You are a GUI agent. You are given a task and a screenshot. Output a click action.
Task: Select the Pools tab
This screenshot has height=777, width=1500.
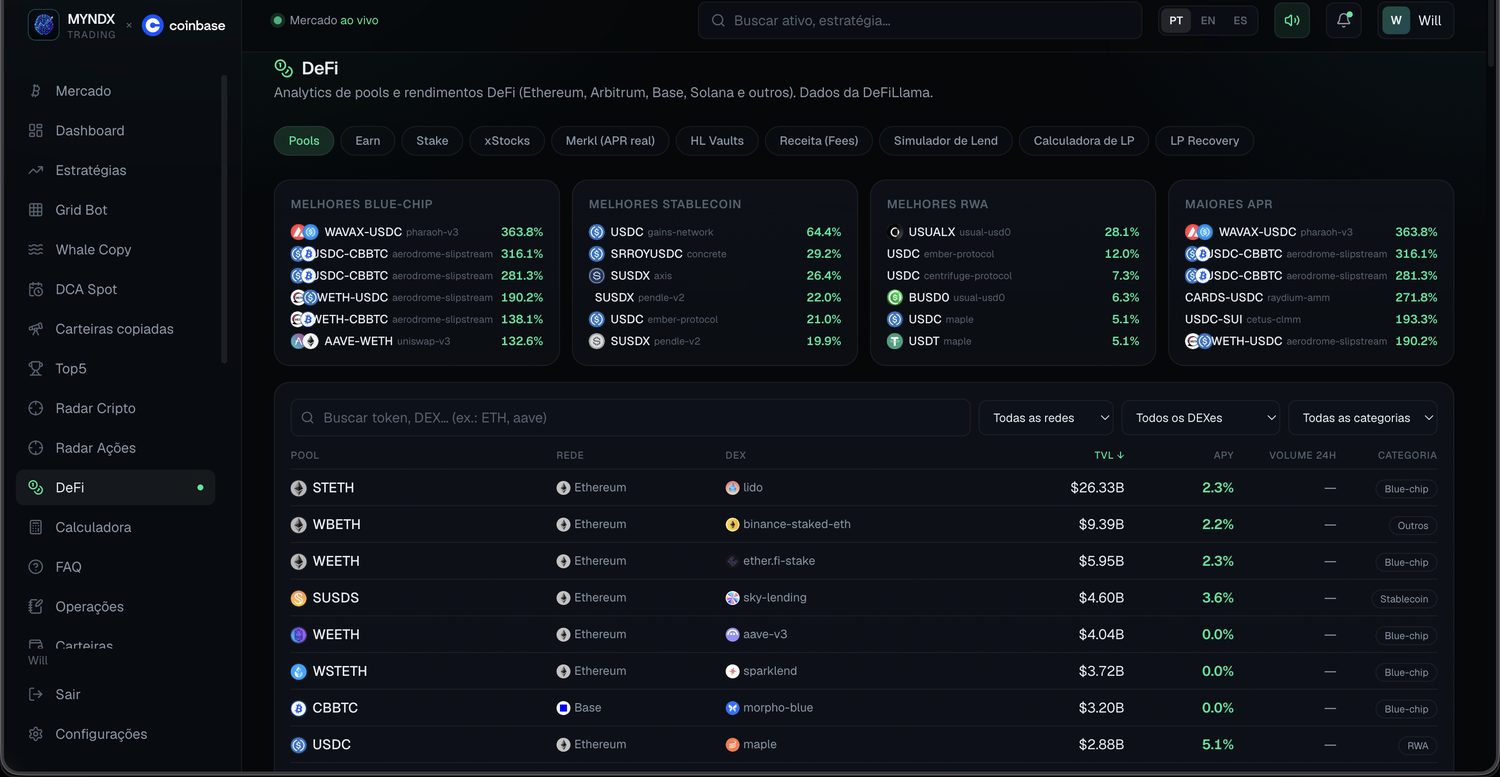coord(304,141)
